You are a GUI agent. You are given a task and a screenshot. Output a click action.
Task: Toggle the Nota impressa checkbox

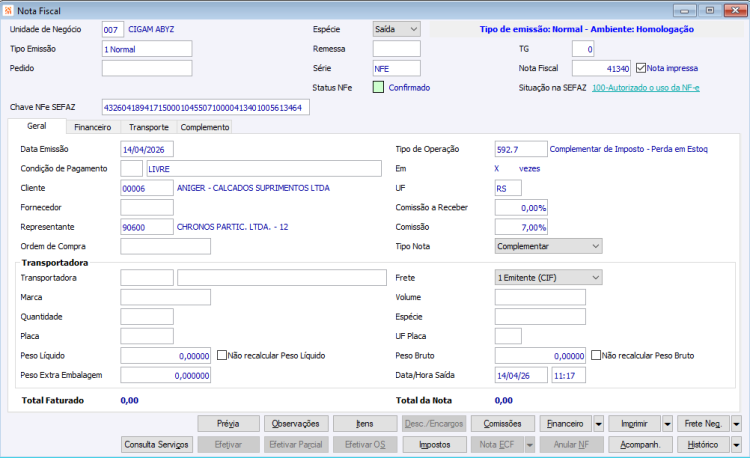click(x=641, y=68)
